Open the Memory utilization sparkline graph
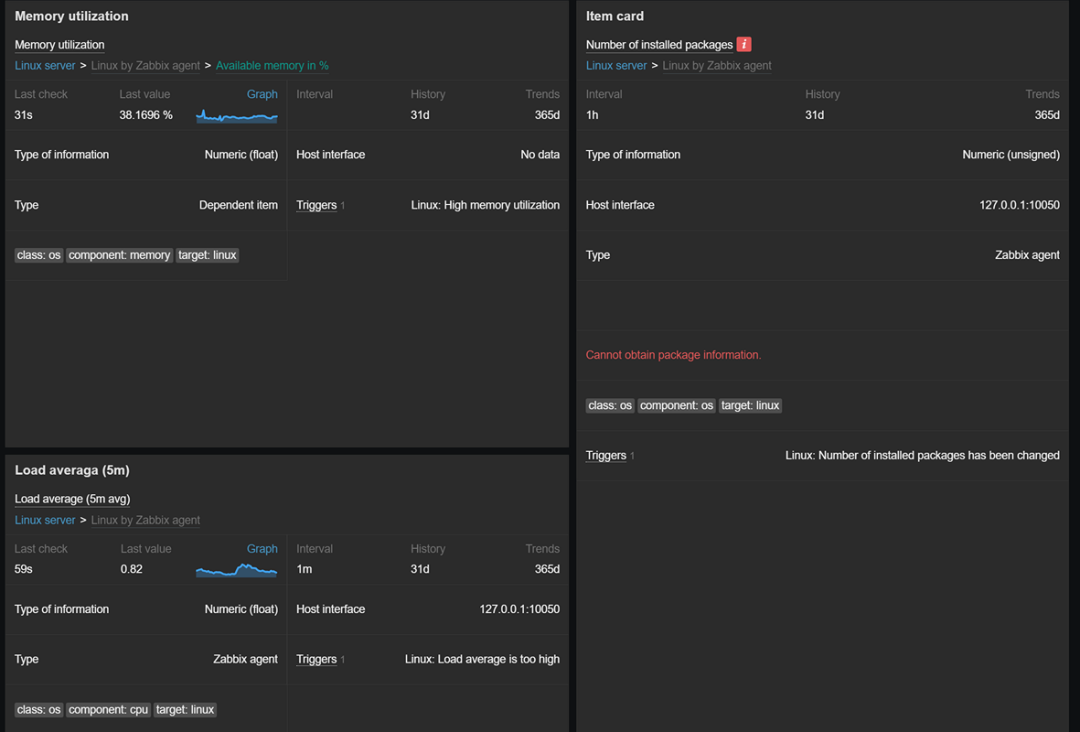 pos(237,116)
